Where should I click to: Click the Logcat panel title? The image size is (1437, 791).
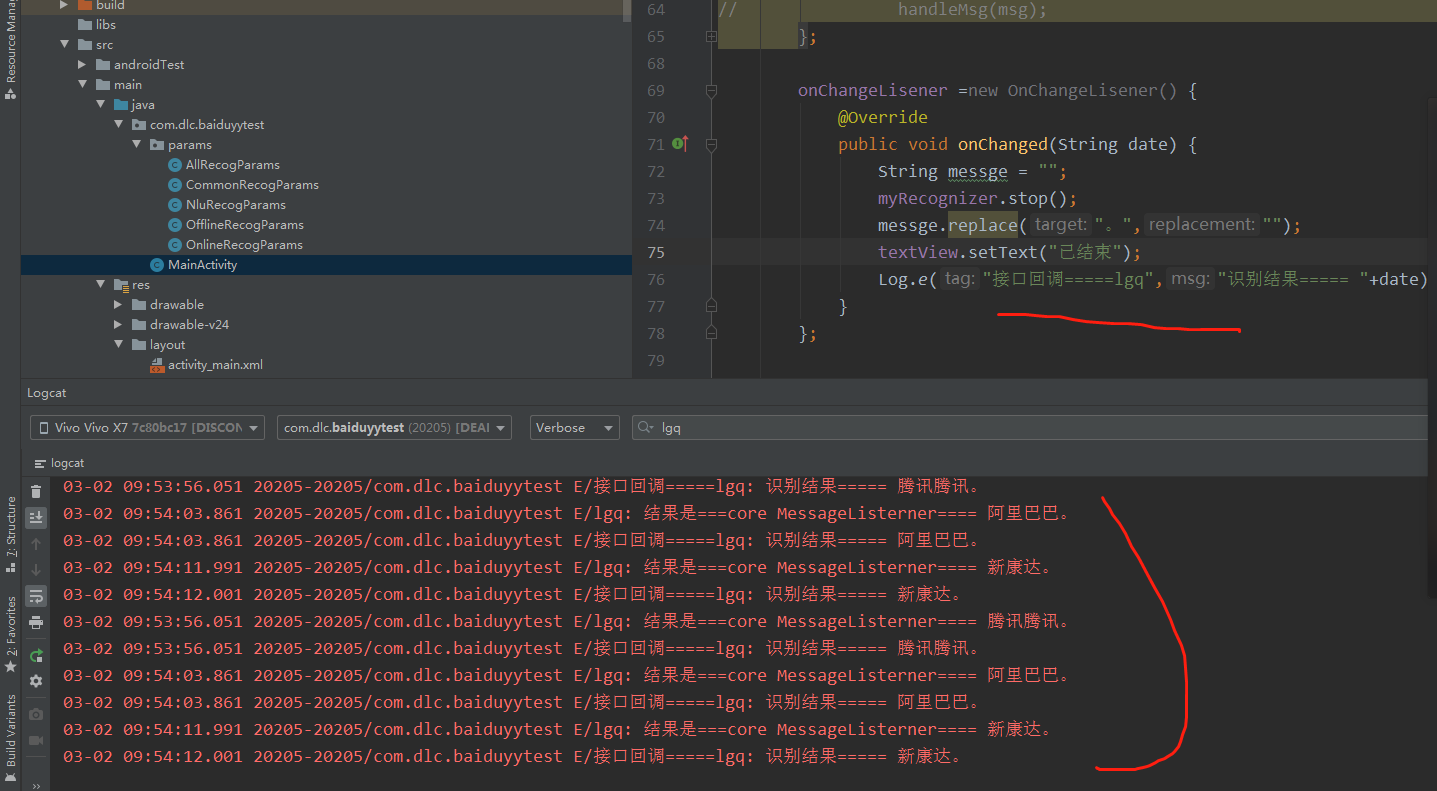click(47, 393)
